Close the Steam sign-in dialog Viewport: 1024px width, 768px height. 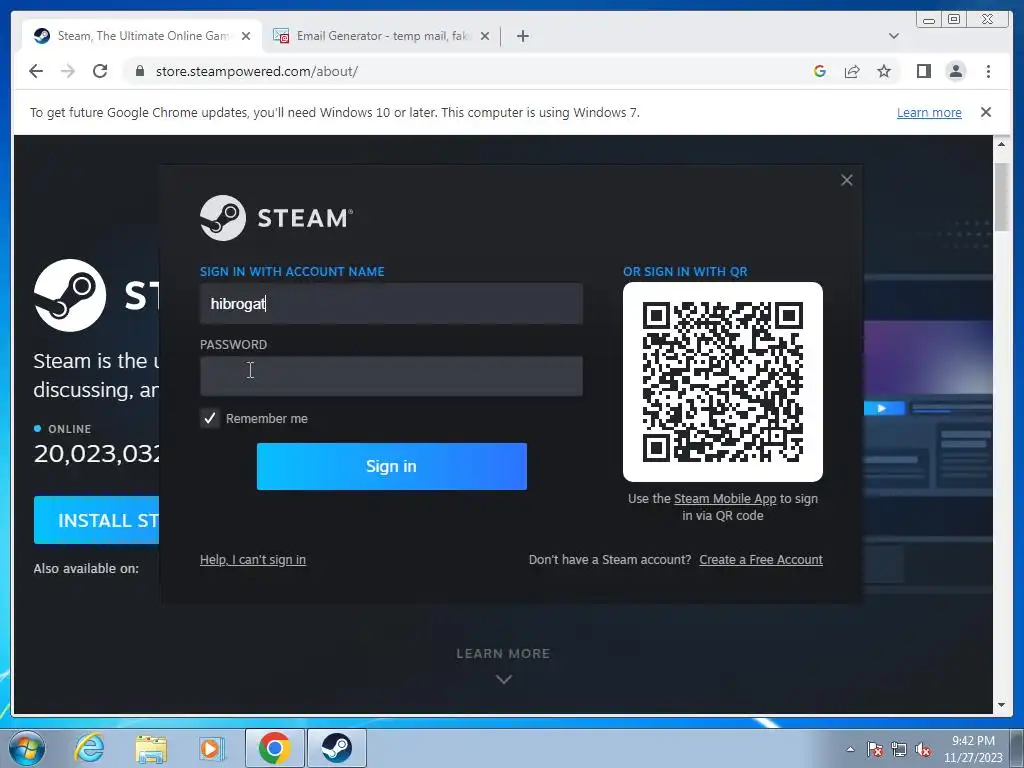pos(846,180)
